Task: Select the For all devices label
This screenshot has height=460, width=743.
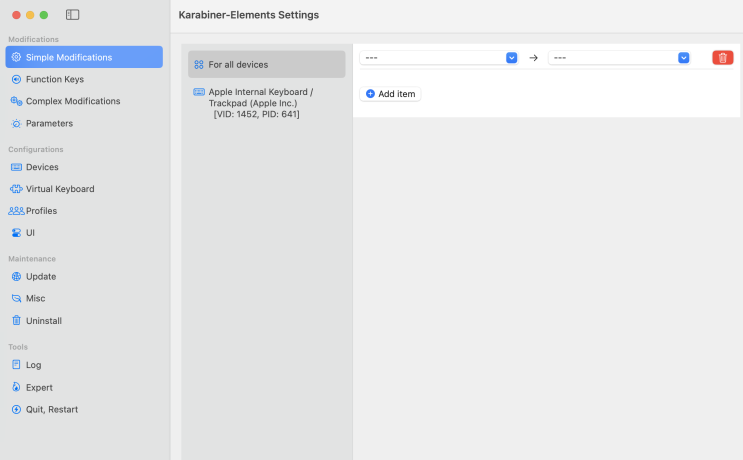Action: coord(238,64)
